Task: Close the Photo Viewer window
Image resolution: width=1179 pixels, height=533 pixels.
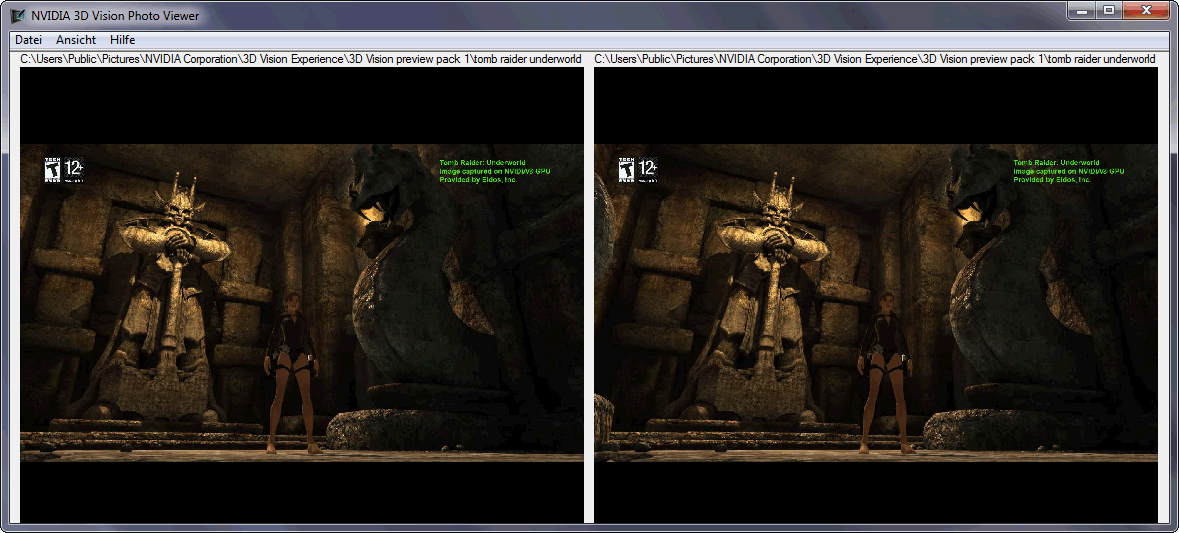Action: coord(1147,11)
